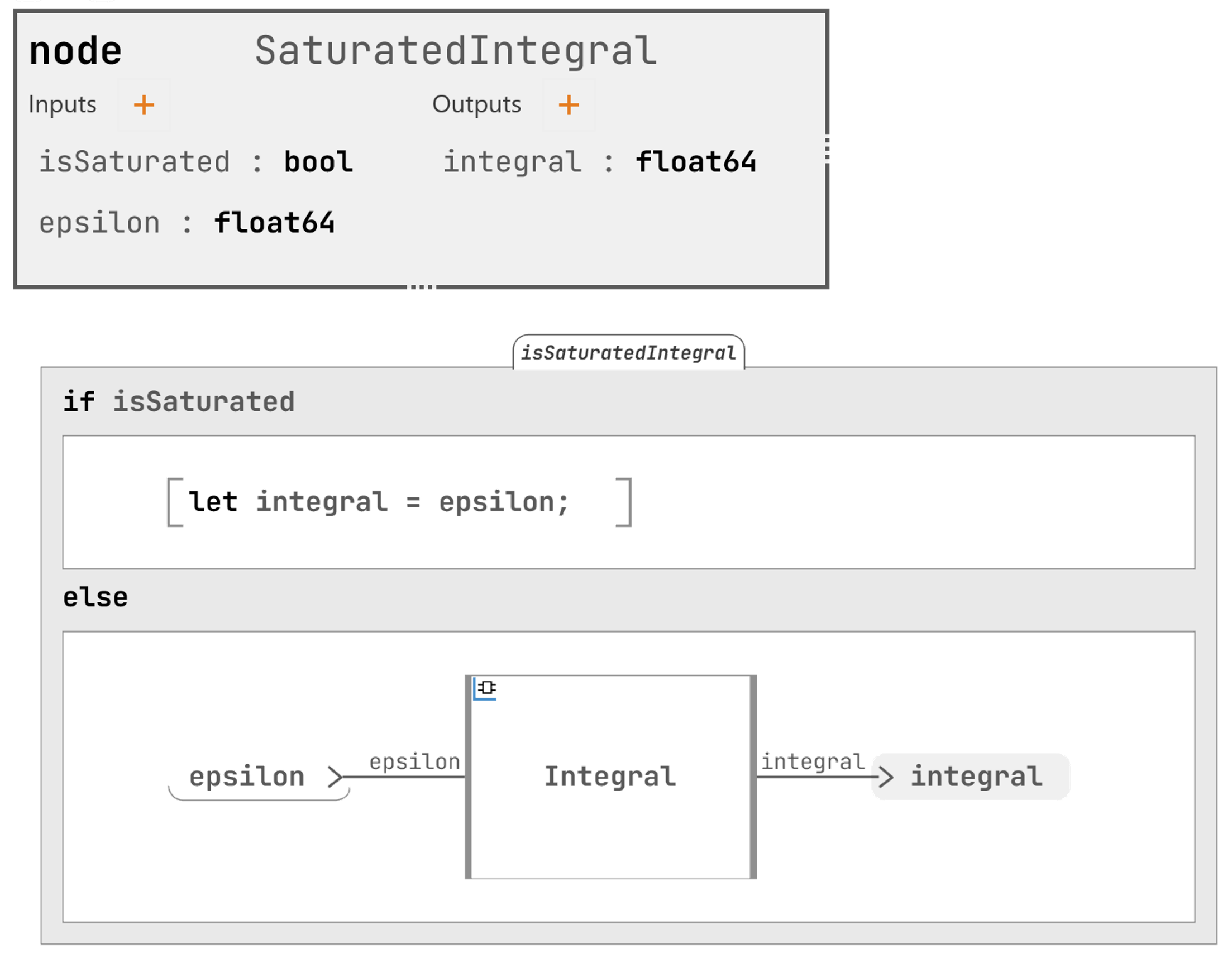The image size is (1232, 958).
Task: Click the else branch header
Action: point(95,598)
